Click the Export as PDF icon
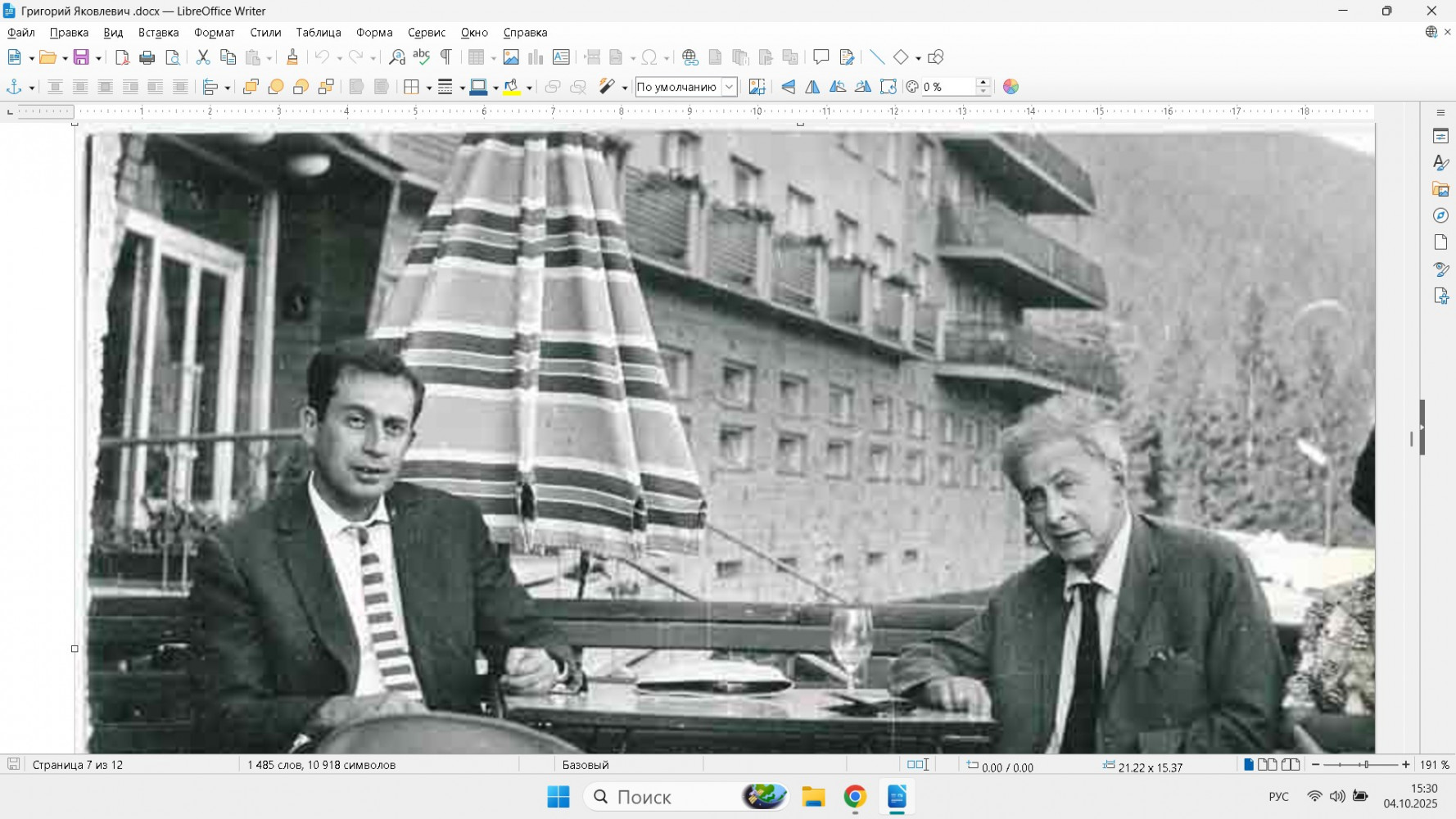 pyautogui.click(x=122, y=57)
